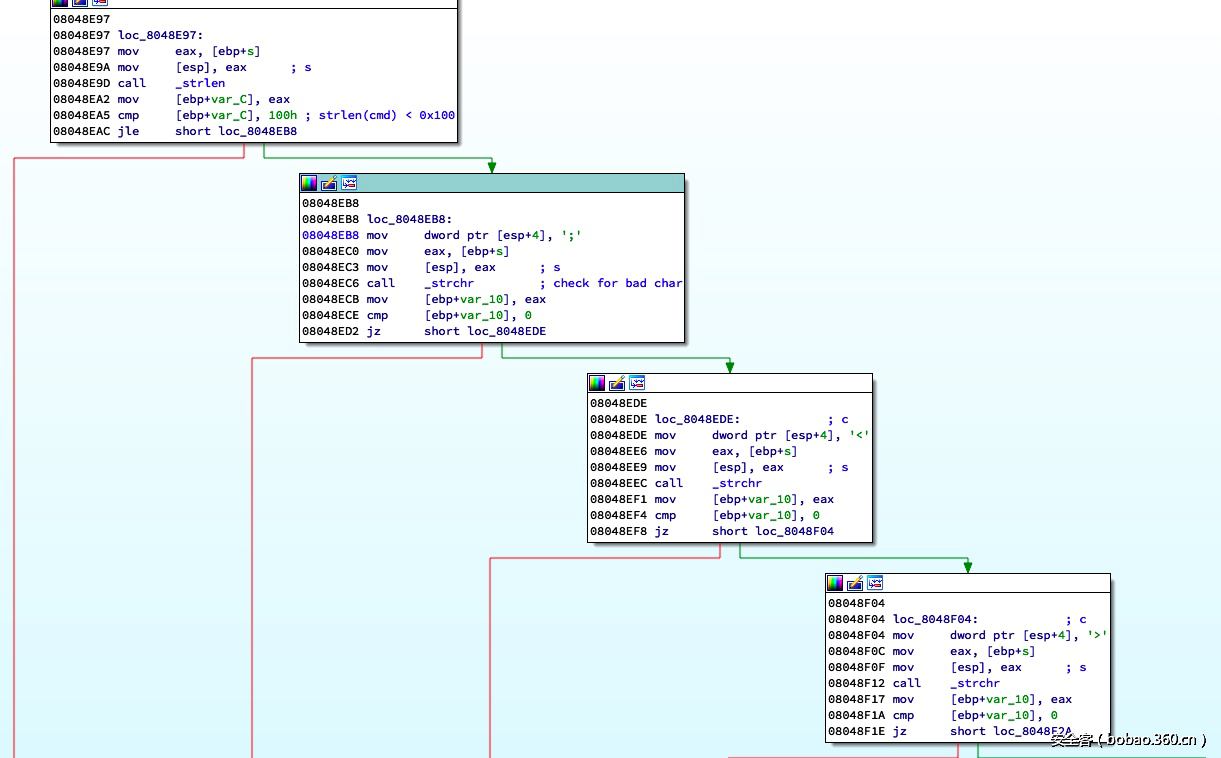The height and width of the screenshot is (758, 1221).
Task: Click color palette icon on loc_8048EB8 node
Action: tap(309, 183)
